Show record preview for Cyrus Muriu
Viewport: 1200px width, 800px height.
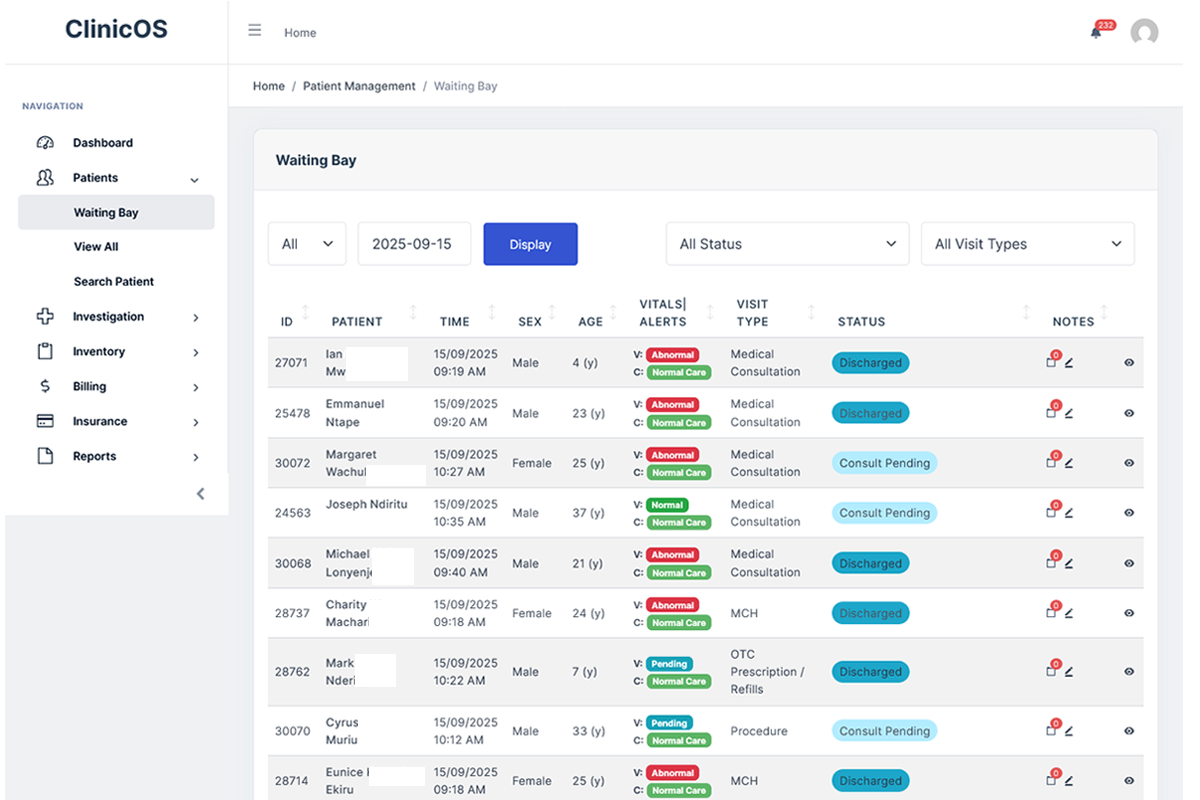pyautogui.click(x=1129, y=731)
